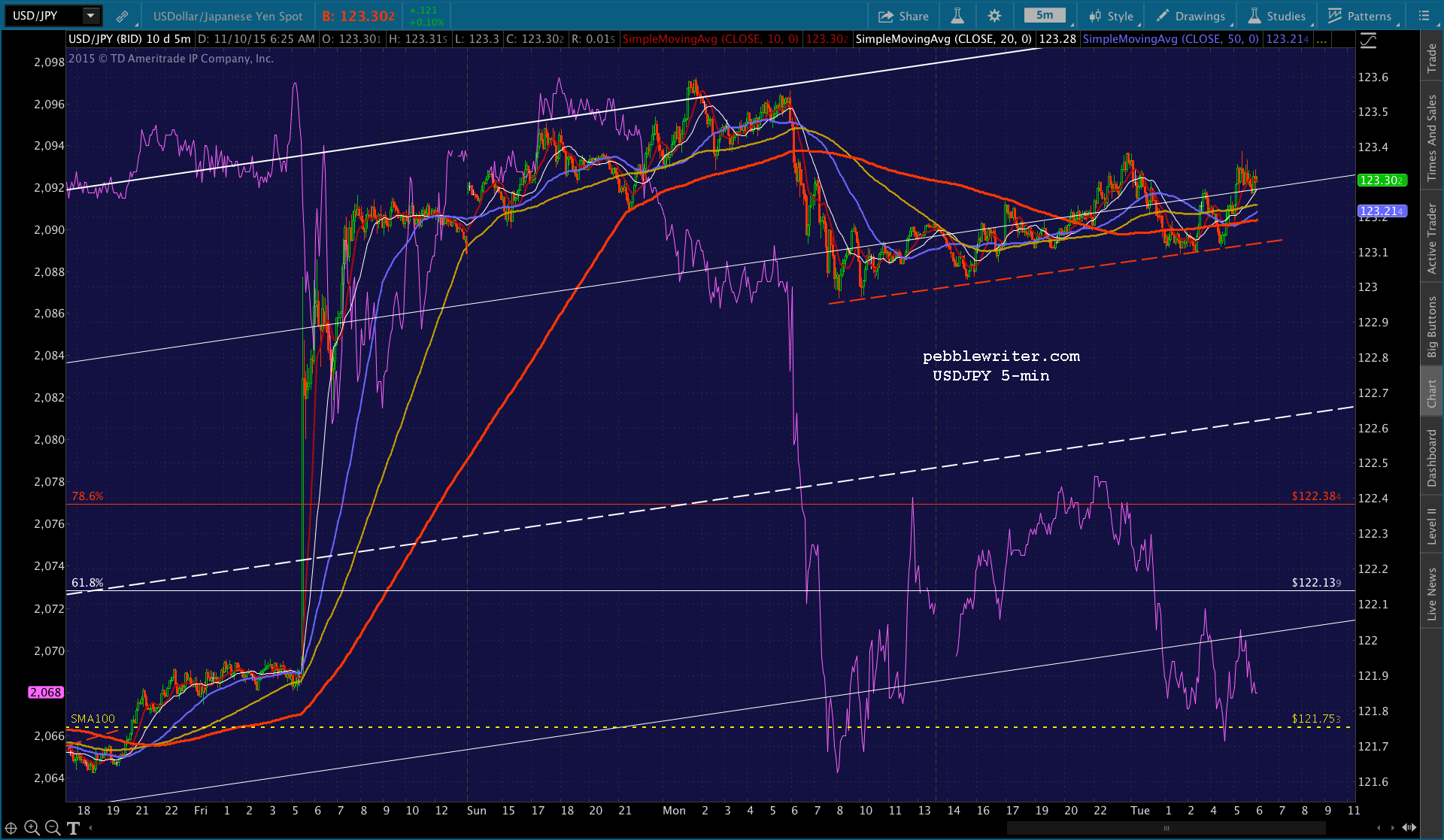
Task: Open the Studies menu
Action: [x=1277, y=16]
